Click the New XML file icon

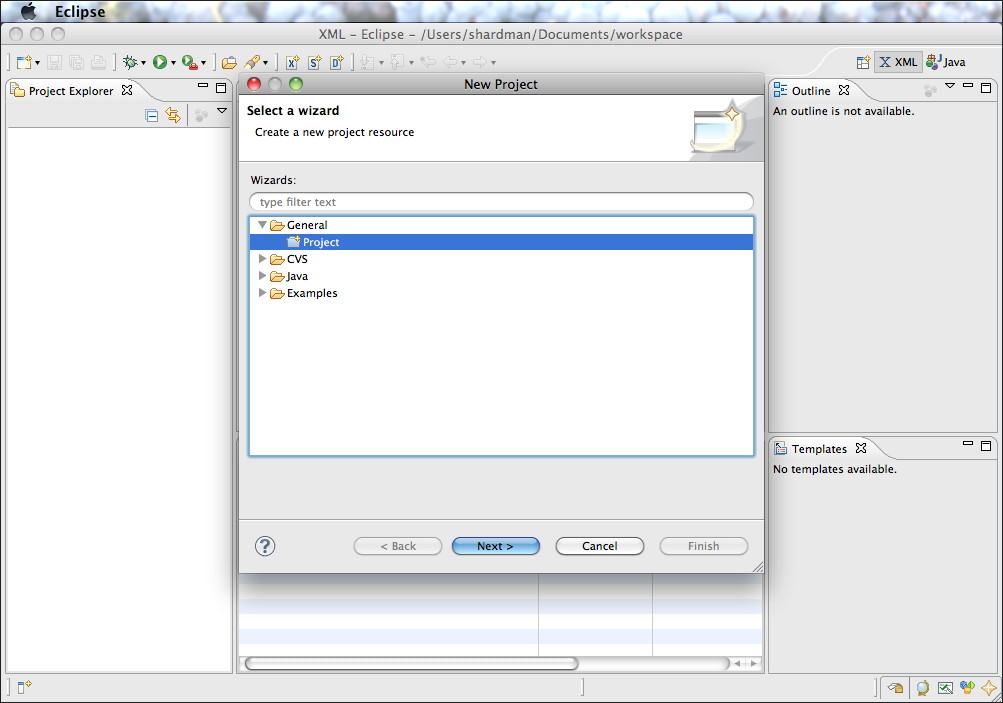click(292, 62)
